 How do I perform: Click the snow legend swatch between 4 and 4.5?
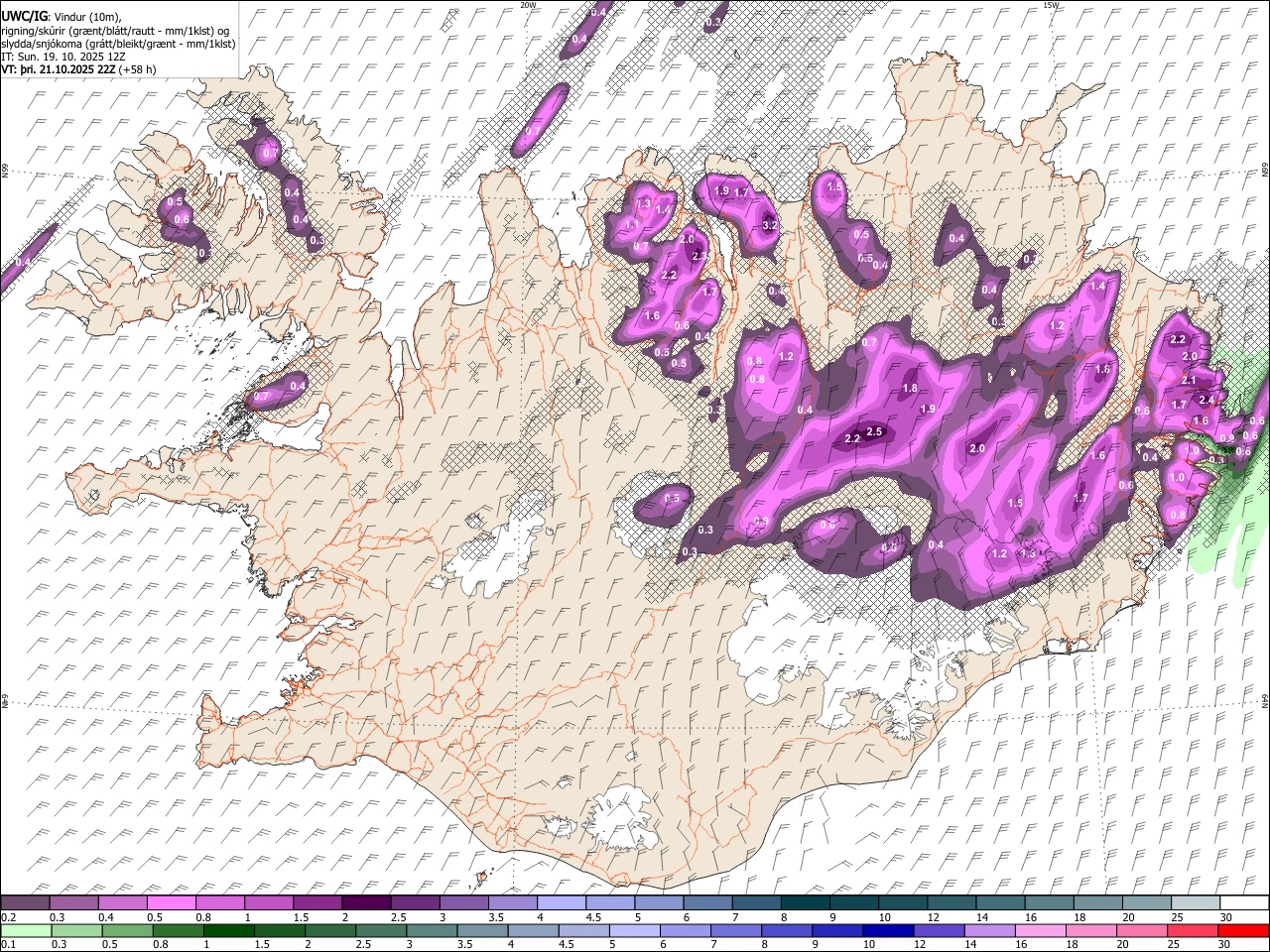(561, 903)
